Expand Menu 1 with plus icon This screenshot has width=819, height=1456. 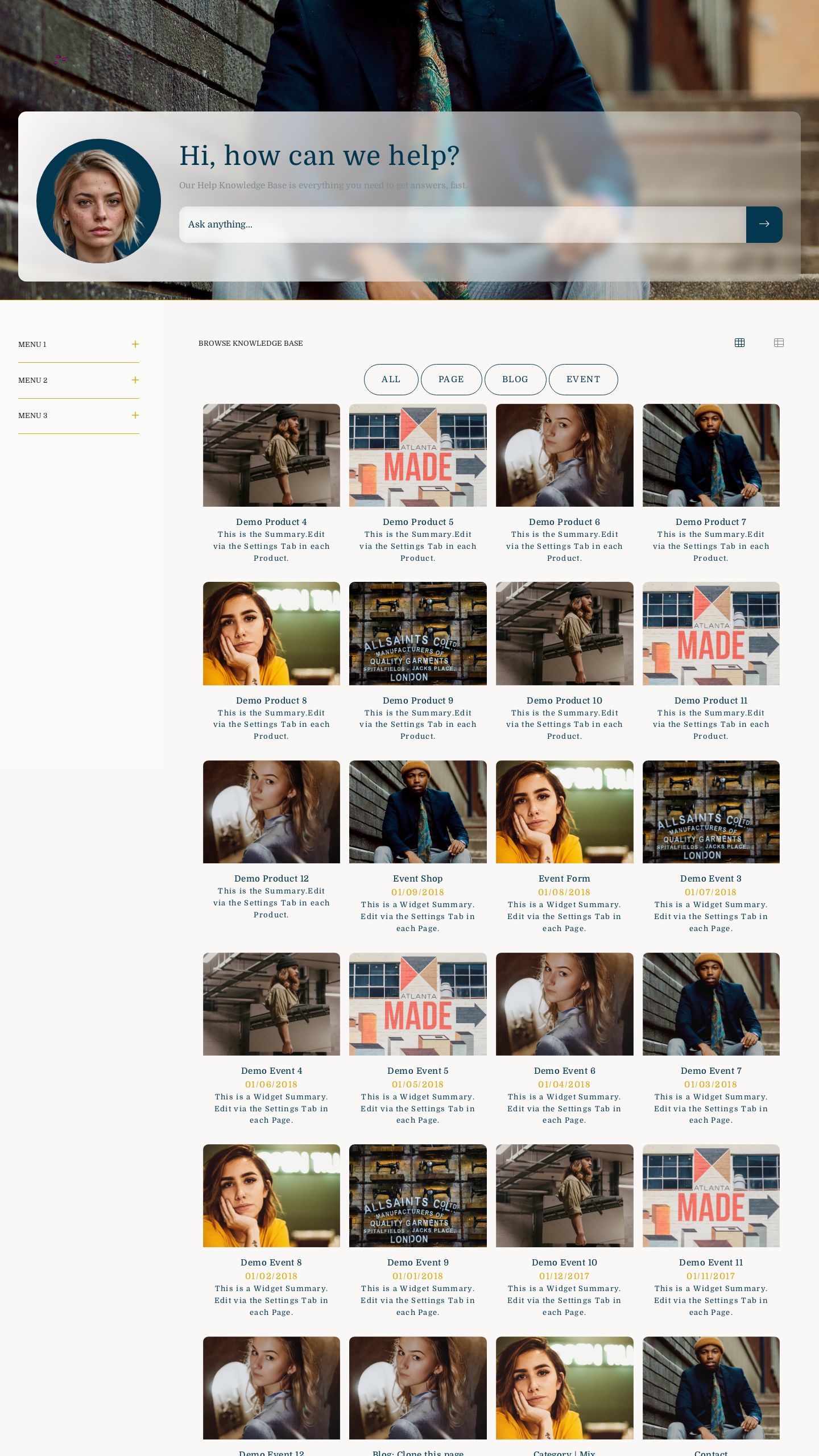click(135, 344)
